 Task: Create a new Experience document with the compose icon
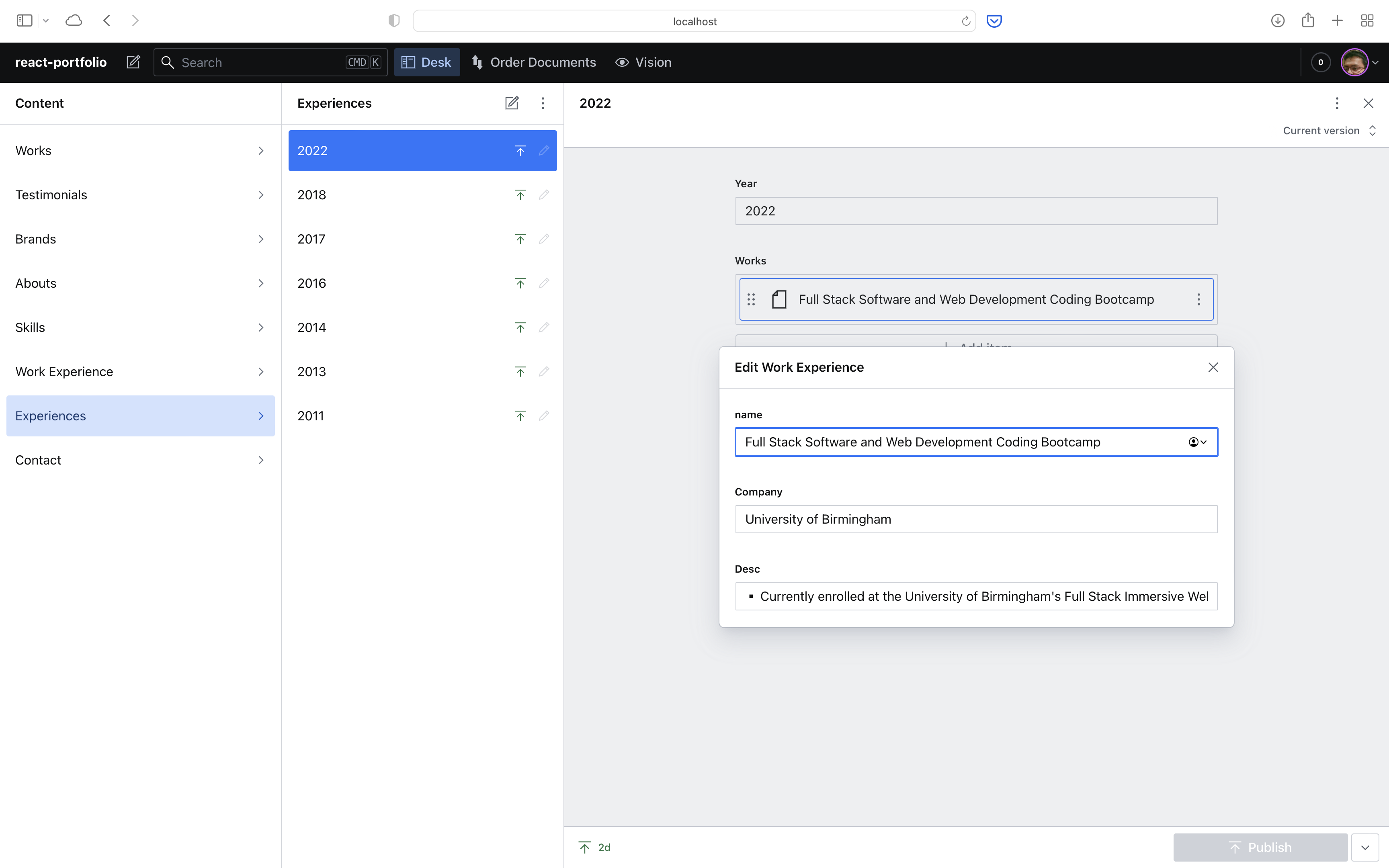coord(511,103)
